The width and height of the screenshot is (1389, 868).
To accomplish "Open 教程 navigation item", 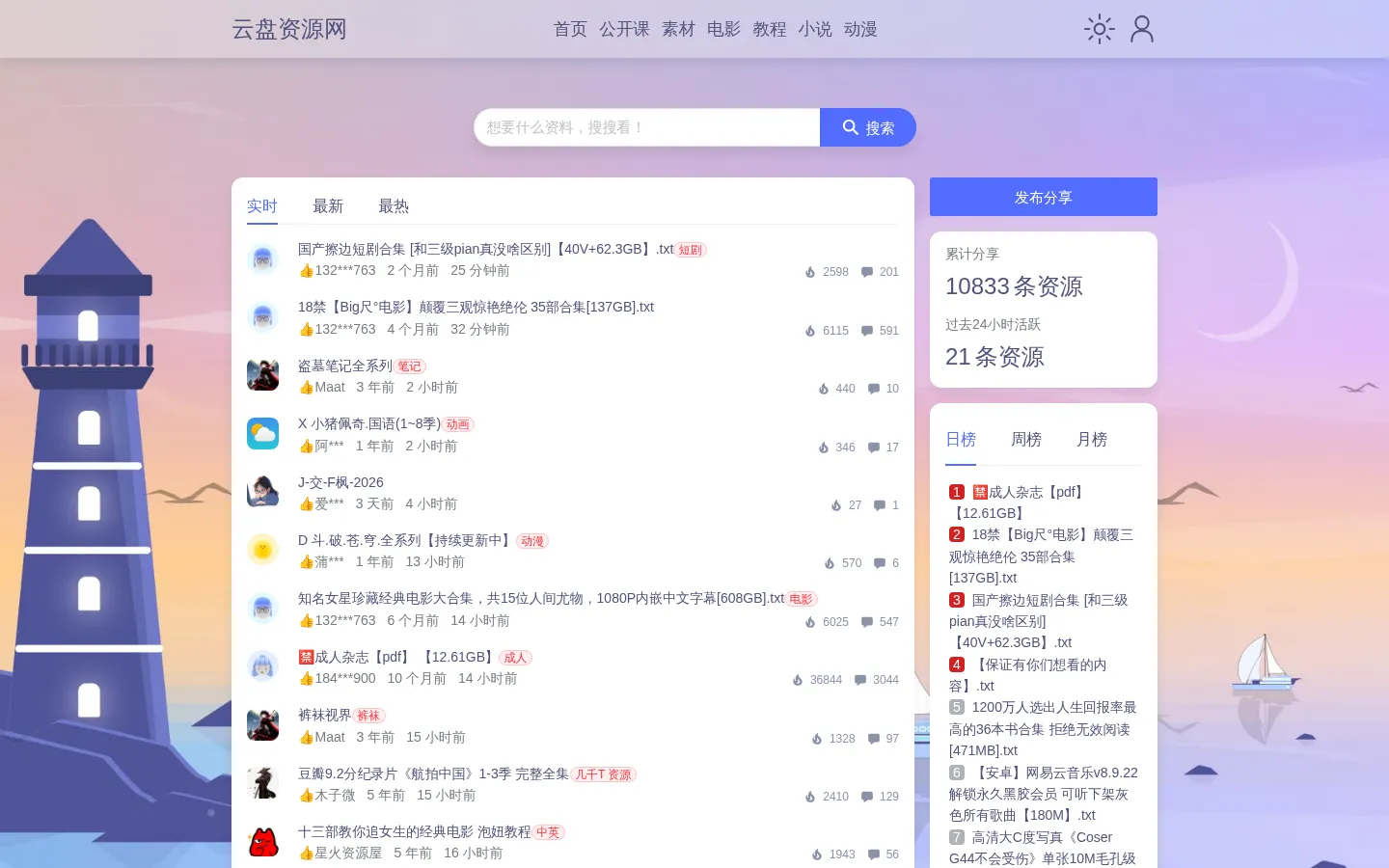I will point(770,29).
